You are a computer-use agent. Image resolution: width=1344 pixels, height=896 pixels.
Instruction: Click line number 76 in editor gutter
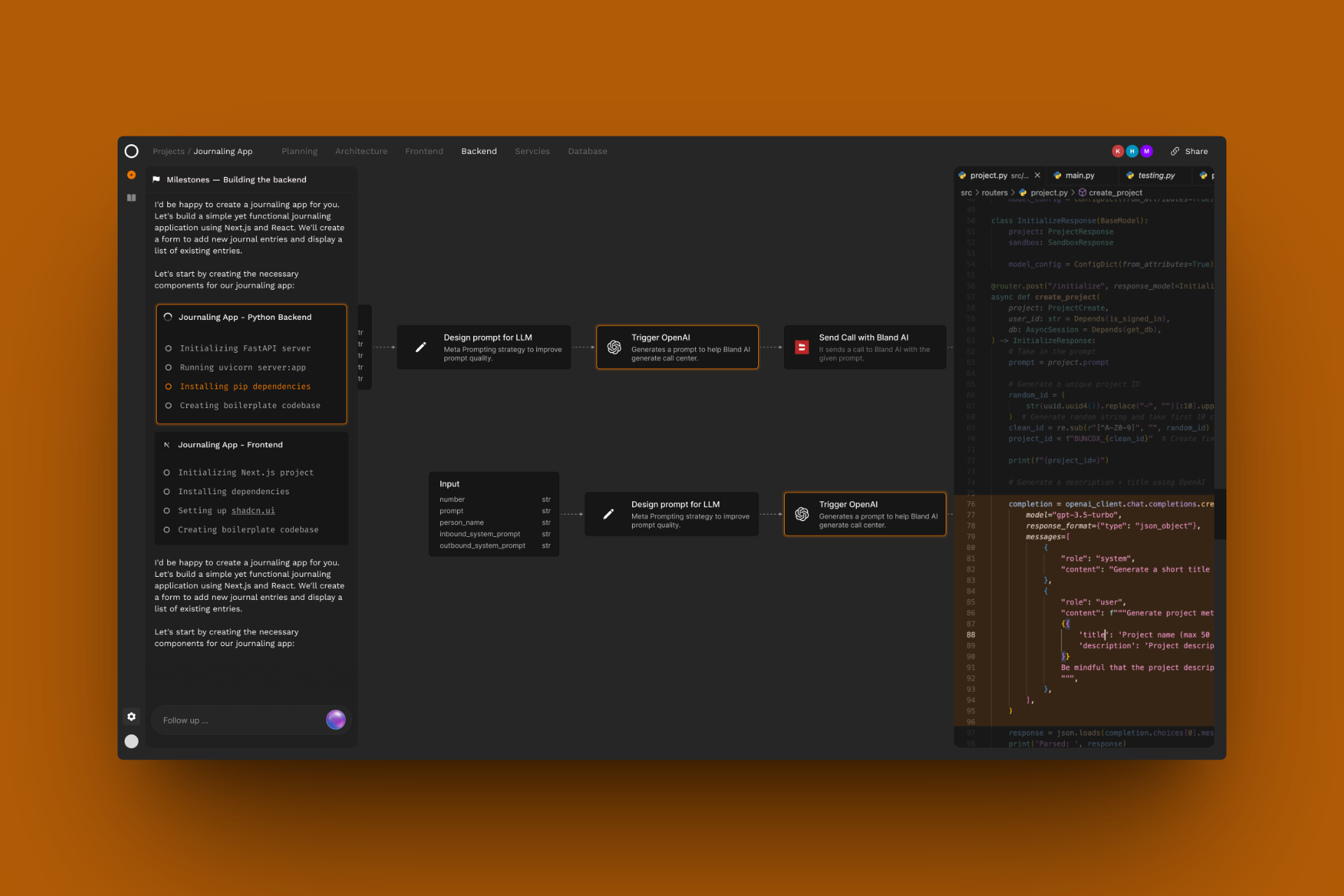971,504
